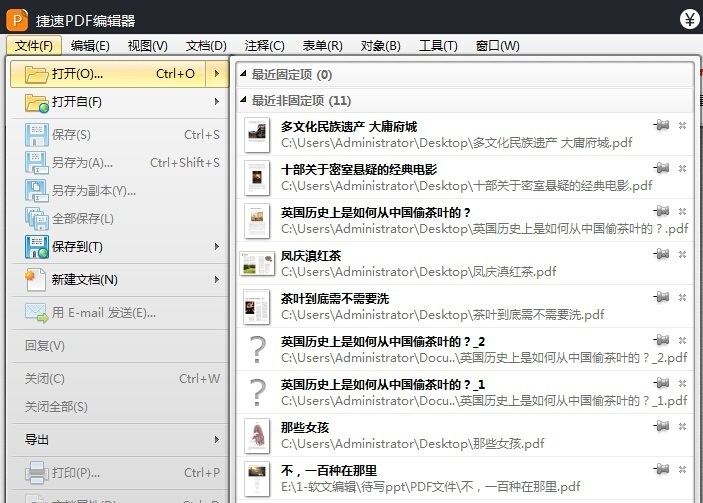Pin the 凤庆滇红茶 recent file
The width and height of the screenshot is (703, 503).
661,254
